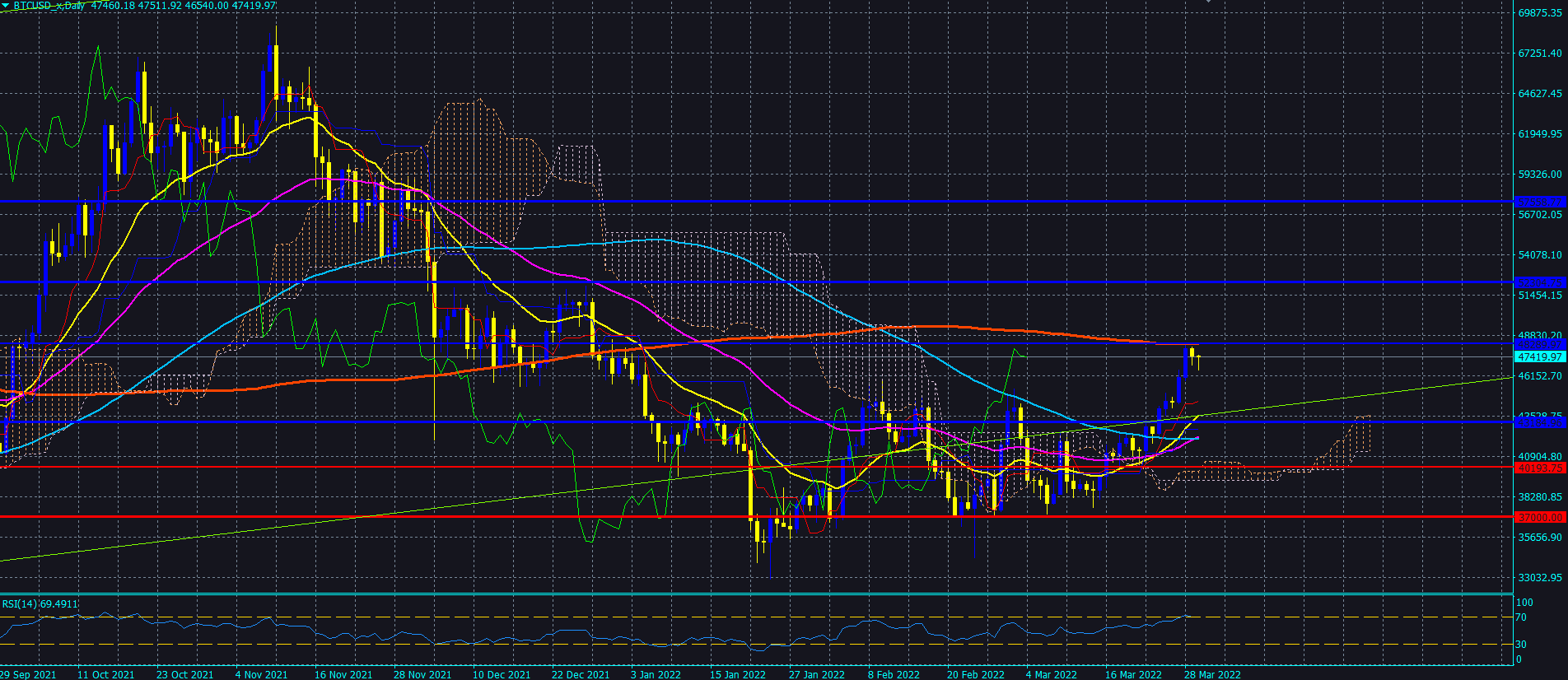Click the 28 Mar 2022 date label

(1212, 674)
